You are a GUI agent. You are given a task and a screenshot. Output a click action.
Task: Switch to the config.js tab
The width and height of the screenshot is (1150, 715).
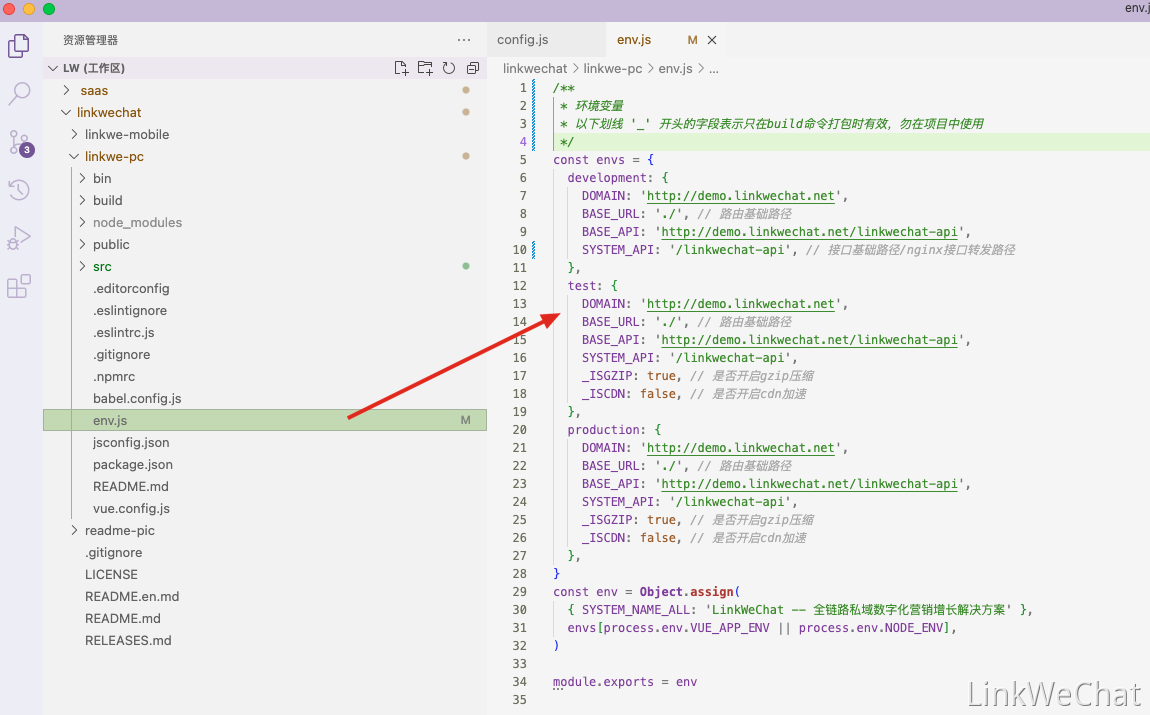pyautogui.click(x=523, y=40)
